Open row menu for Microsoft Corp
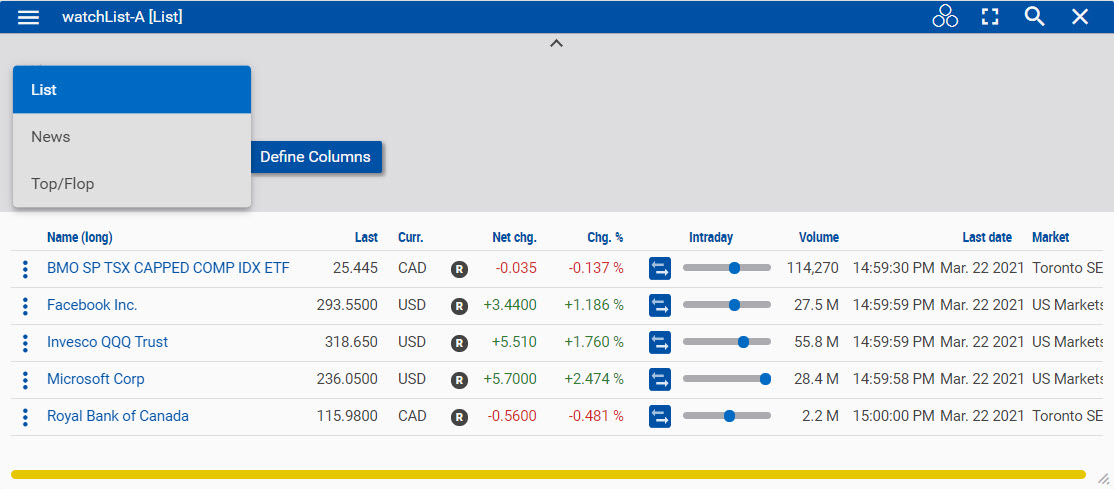Viewport: 1114px width, 489px height. (x=25, y=380)
